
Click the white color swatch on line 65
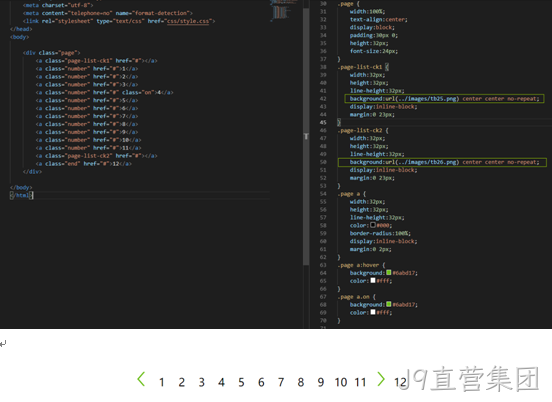[373, 281]
